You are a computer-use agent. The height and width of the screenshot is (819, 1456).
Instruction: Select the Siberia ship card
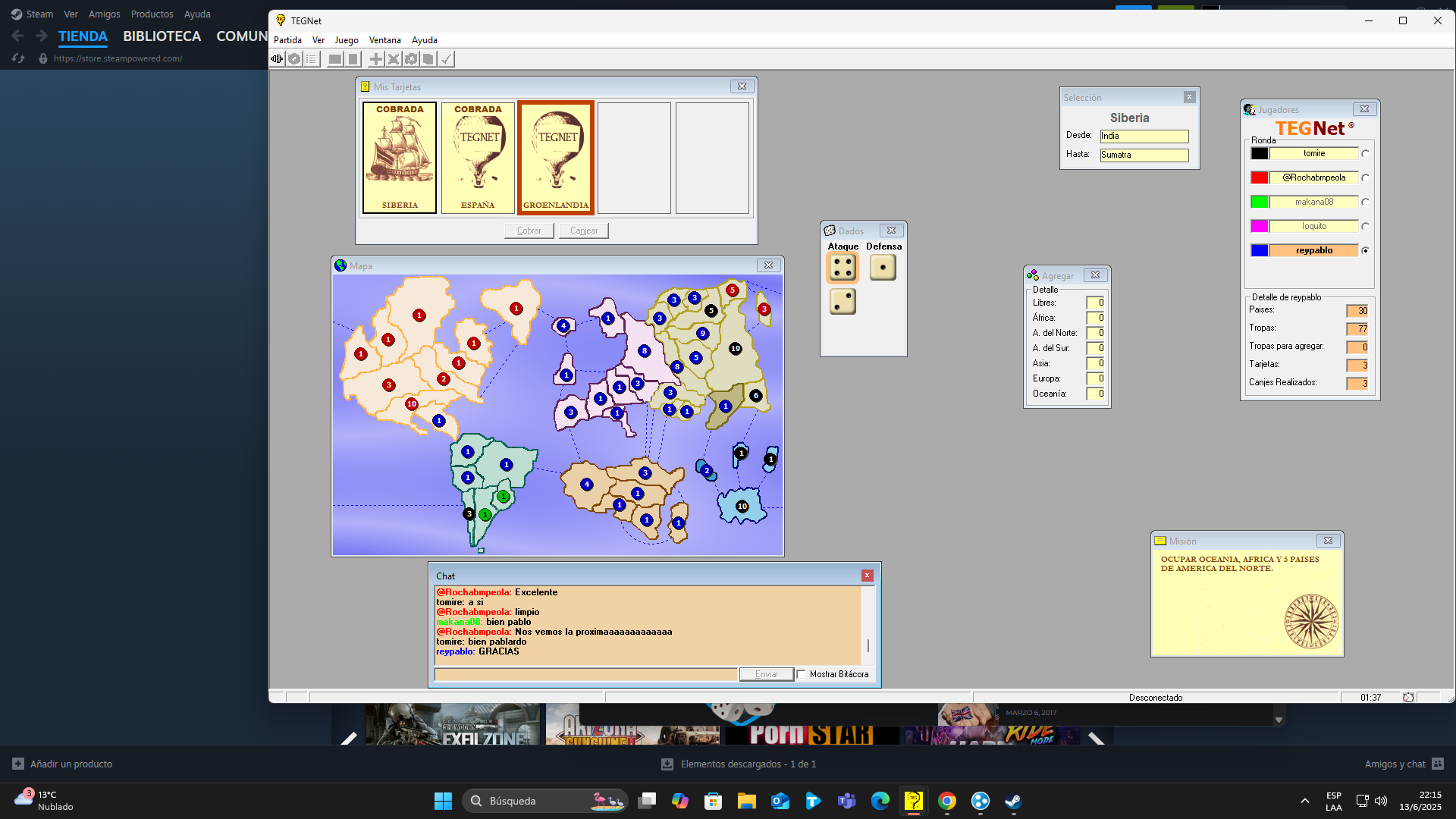pyautogui.click(x=400, y=158)
